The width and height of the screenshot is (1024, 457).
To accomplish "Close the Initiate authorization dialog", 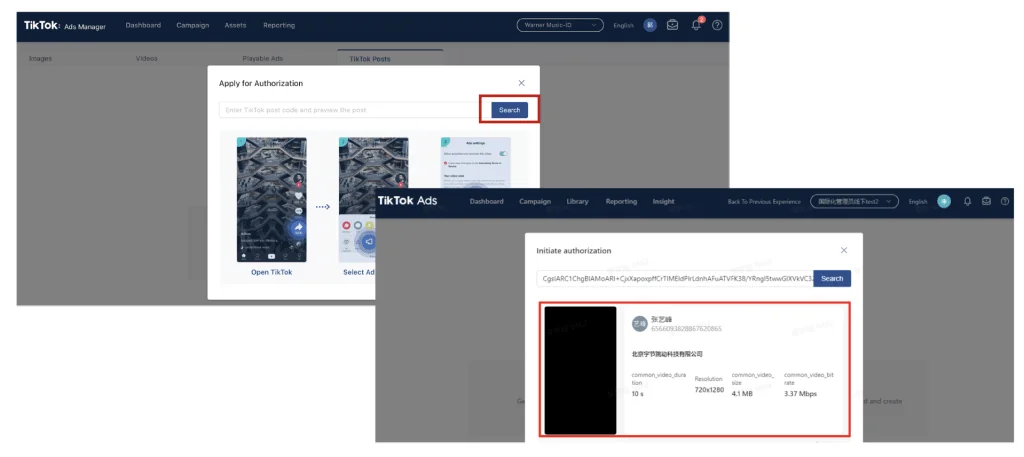I will [844, 250].
